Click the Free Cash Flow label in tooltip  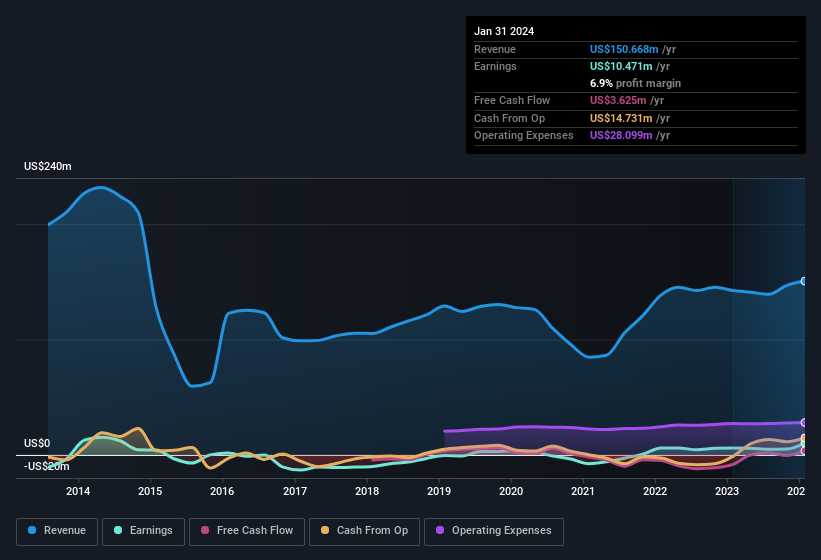(512, 100)
